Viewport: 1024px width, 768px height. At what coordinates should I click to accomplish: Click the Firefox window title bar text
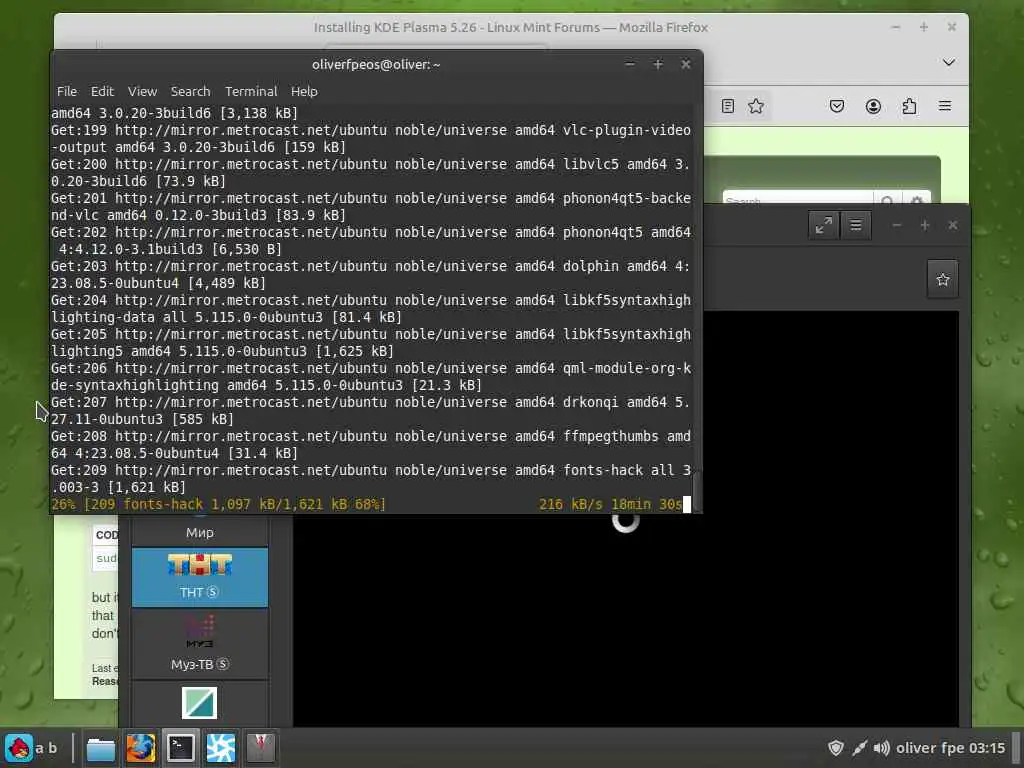click(x=511, y=27)
